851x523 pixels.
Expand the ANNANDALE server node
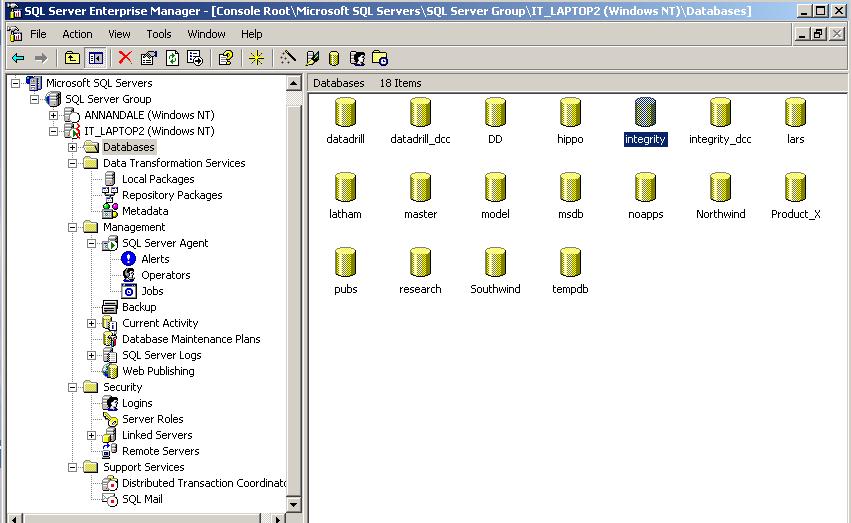pyautogui.click(x=53, y=115)
